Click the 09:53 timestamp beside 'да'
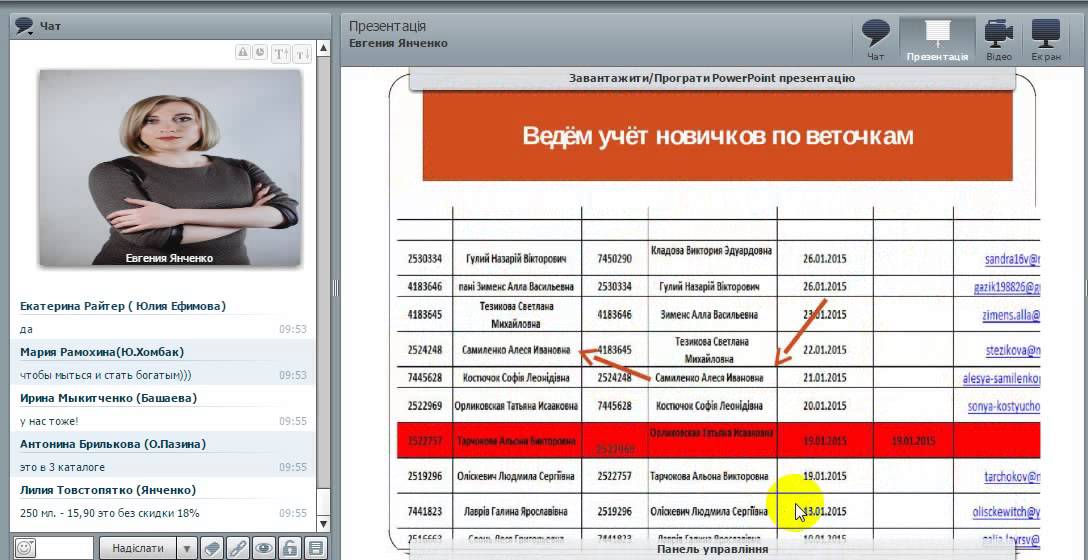 pos(293,329)
